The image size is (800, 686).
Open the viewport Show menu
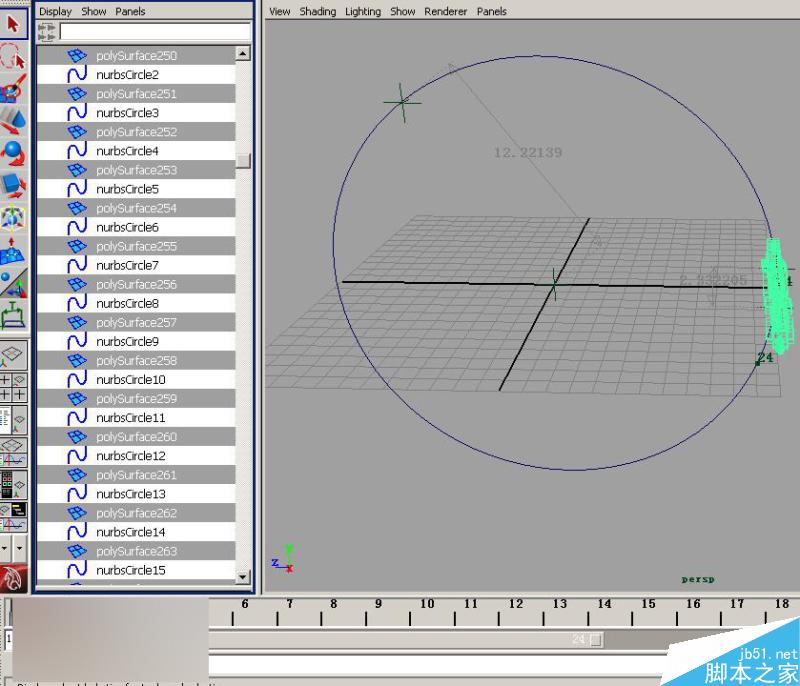pyautogui.click(x=403, y=11)
